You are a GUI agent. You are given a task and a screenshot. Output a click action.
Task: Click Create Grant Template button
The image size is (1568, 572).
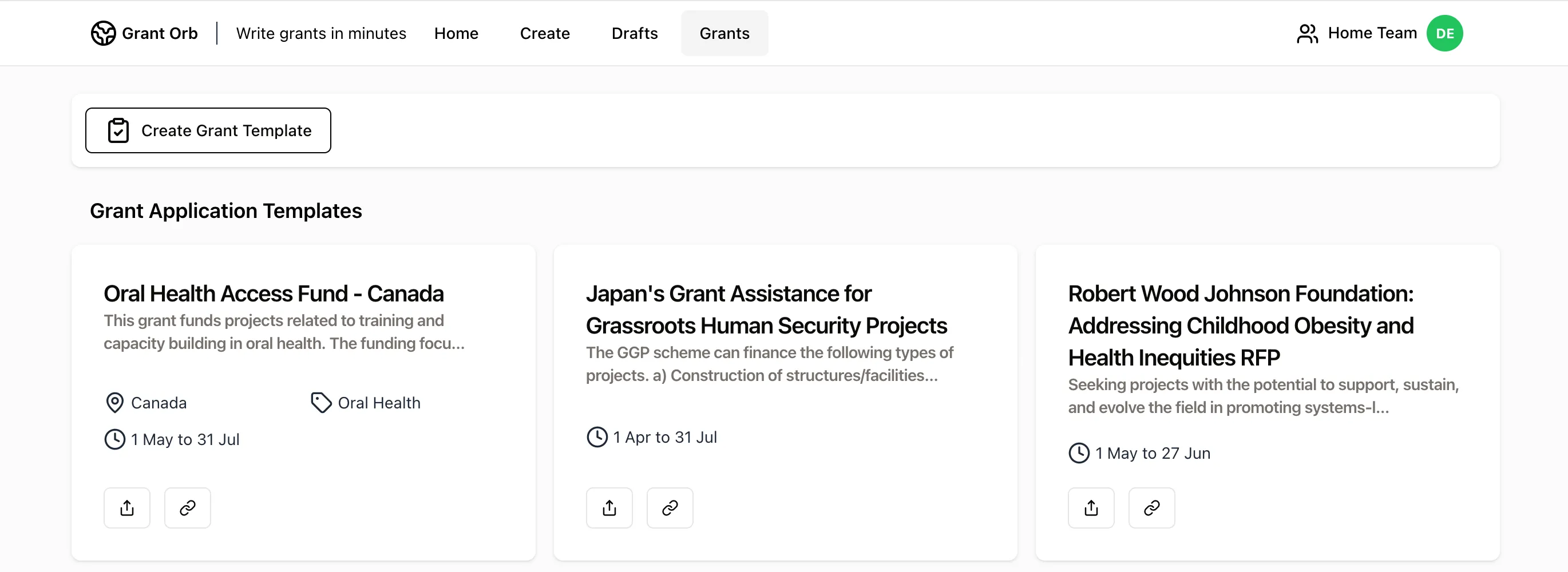coord(208,131)
